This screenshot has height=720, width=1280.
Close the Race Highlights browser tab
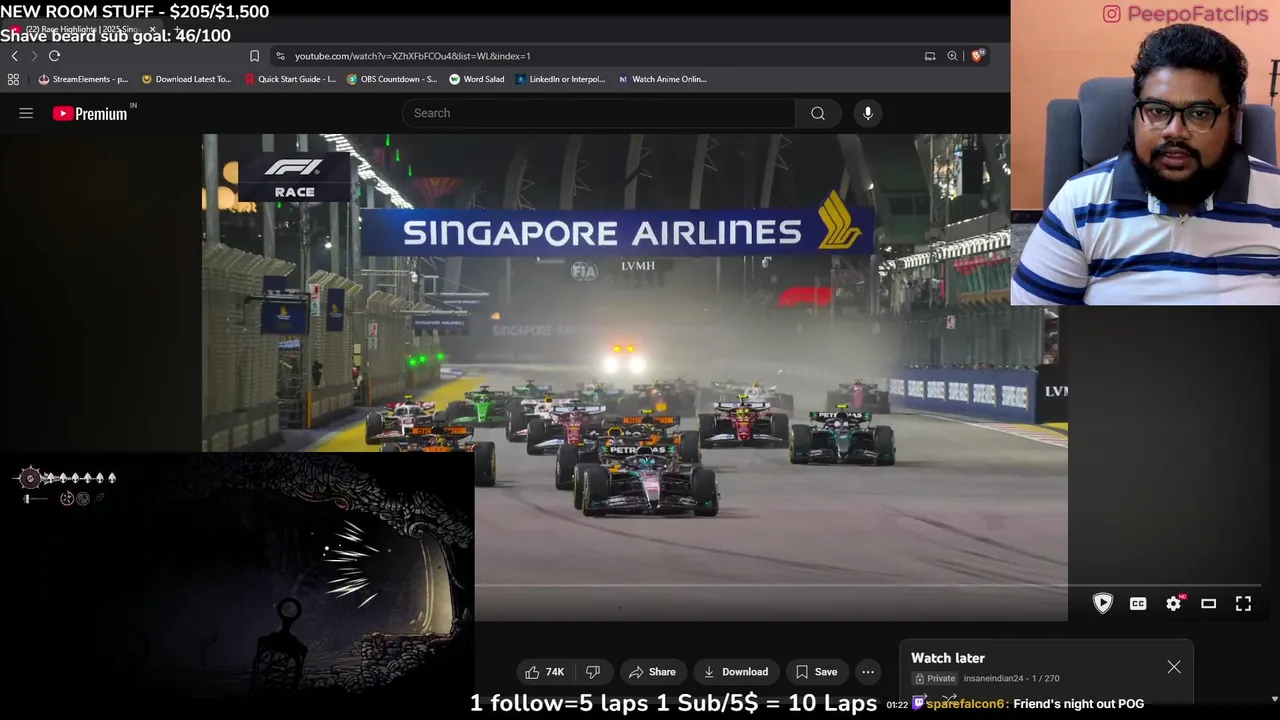point(152,30)
